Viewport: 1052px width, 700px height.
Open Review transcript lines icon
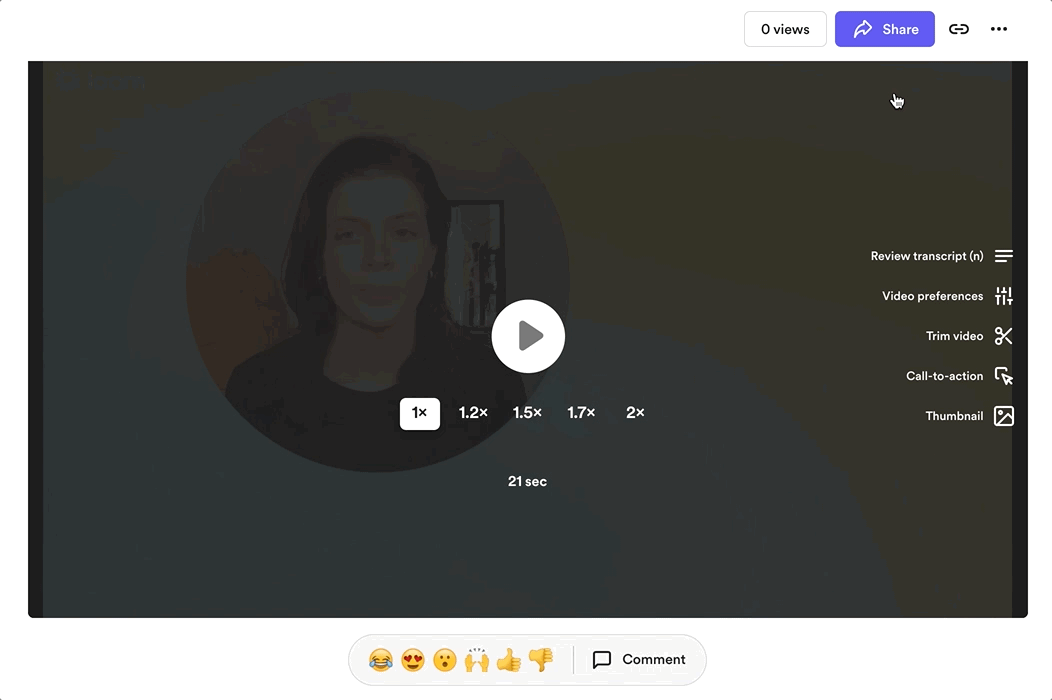1004,256
